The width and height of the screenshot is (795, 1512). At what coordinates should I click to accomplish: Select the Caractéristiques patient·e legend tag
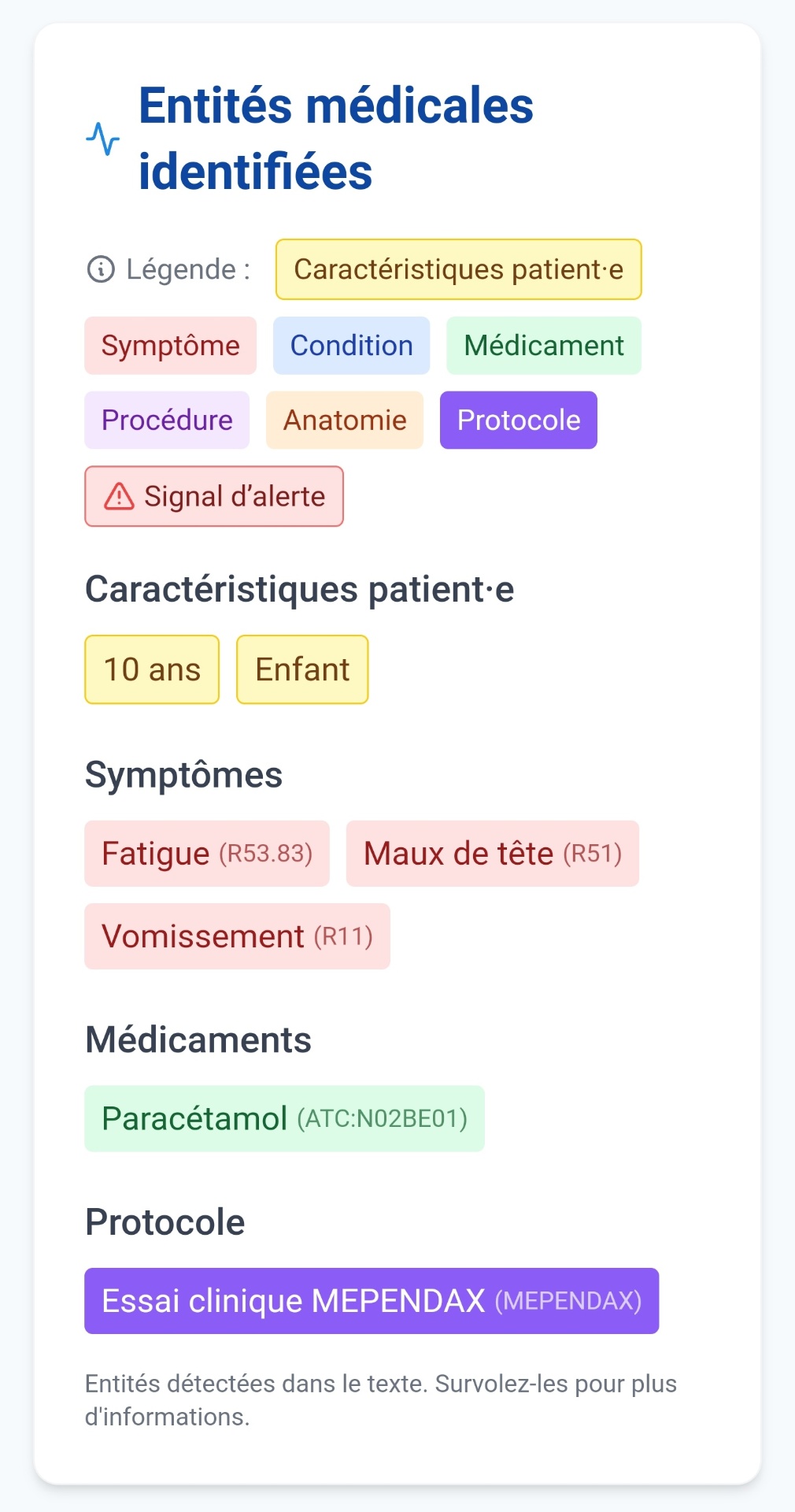[x=458, y=269]
